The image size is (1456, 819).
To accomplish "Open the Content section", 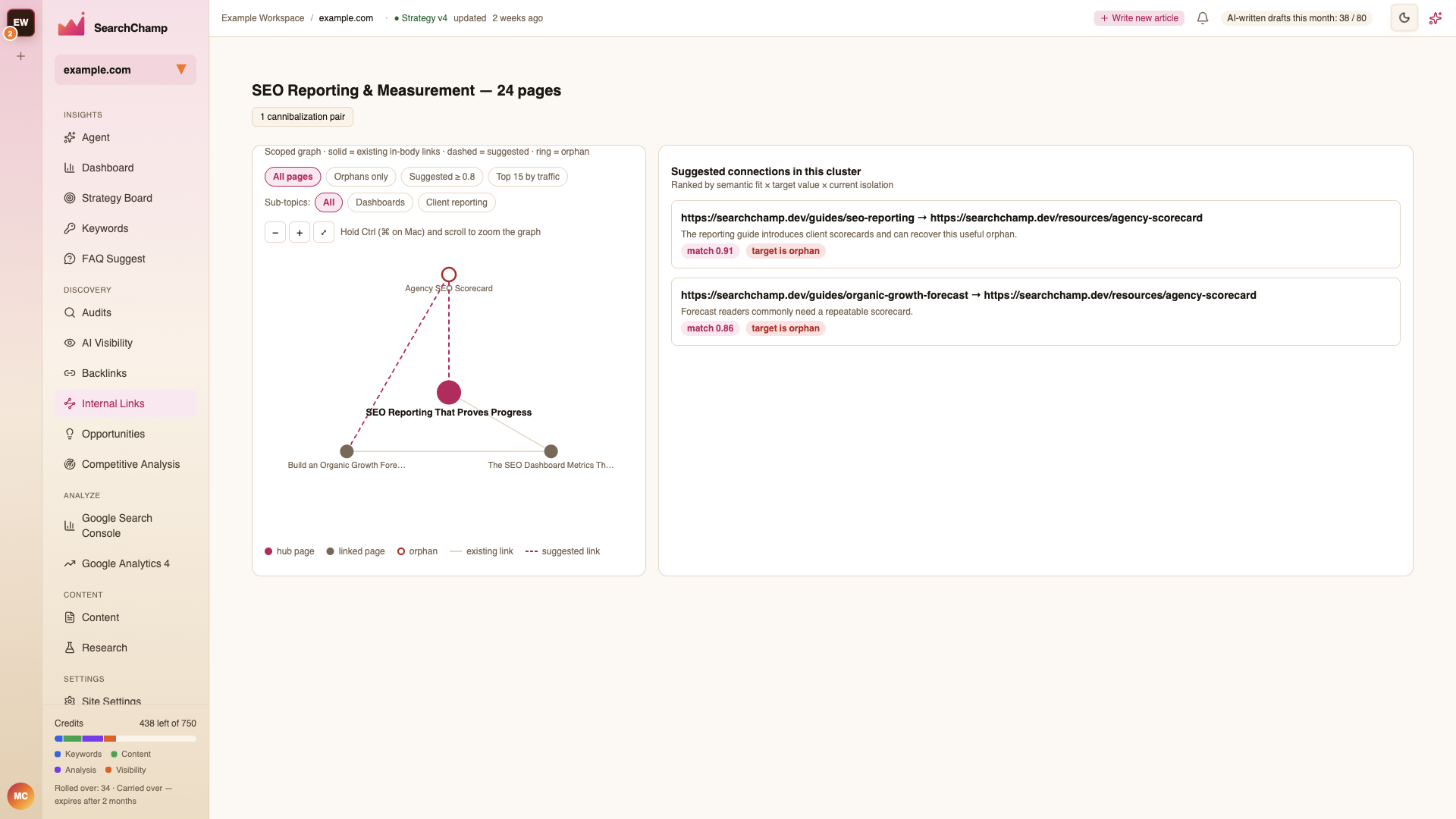I will pyautogui.click(x=125, y=617).
